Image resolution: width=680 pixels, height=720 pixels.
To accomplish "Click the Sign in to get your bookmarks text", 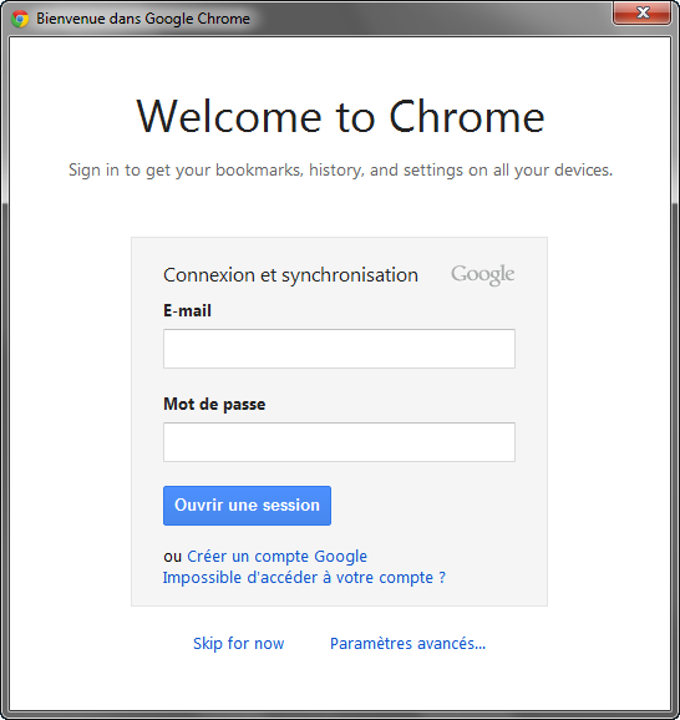I will pos(340,170).
